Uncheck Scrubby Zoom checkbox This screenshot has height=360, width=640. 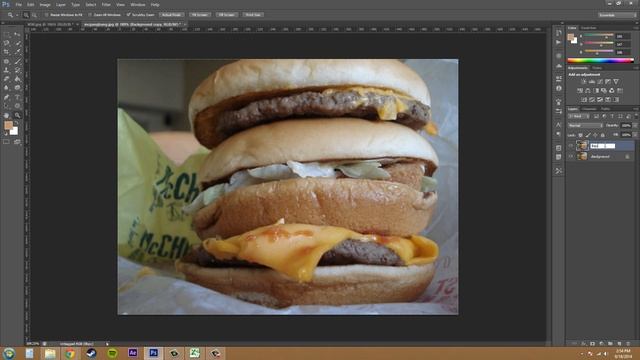pyautogui.click(x=129, y=15)
